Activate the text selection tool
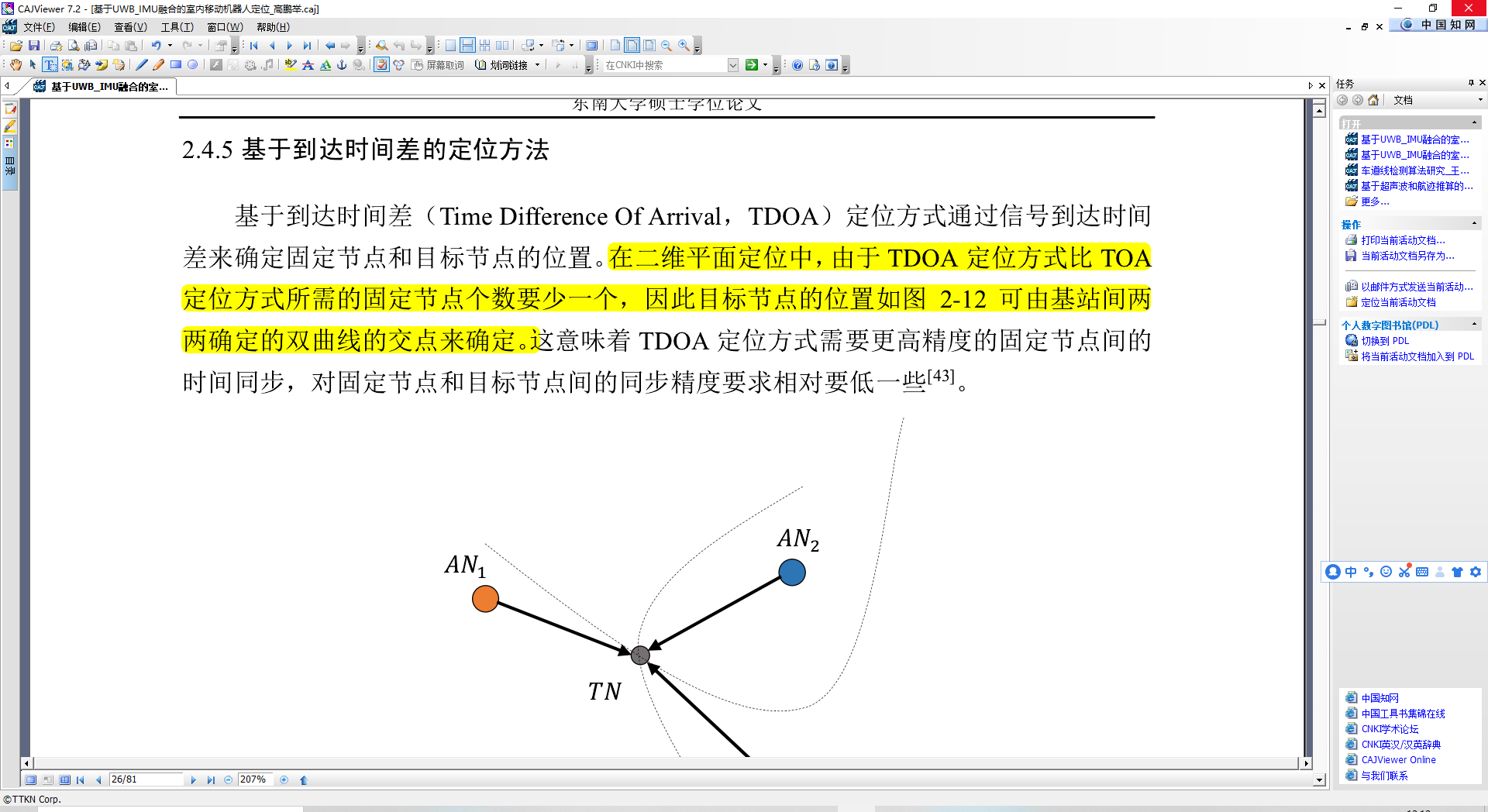The image size is (1488, 812). (x=50, y=64)
